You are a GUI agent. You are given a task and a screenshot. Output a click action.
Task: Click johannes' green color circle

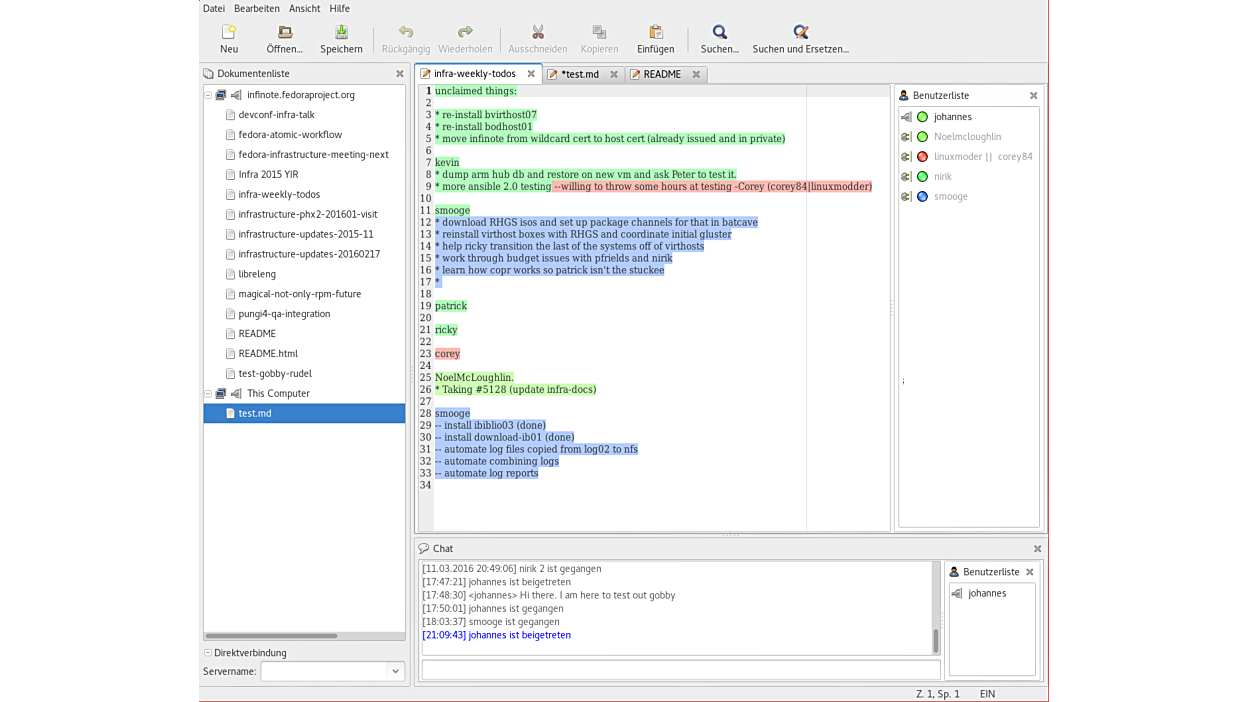click(923, 117)
